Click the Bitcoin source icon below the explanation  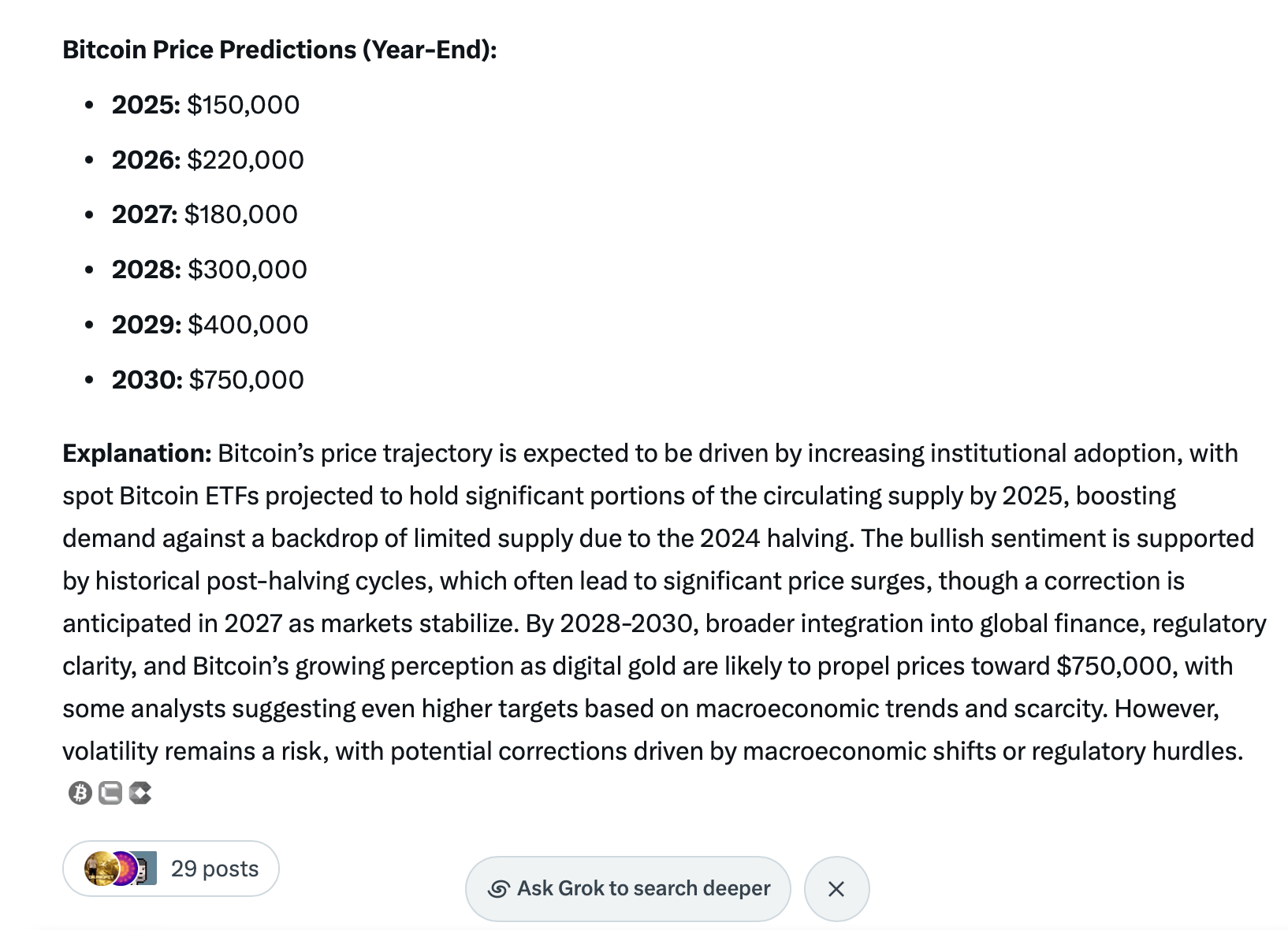tap(80, 793)
